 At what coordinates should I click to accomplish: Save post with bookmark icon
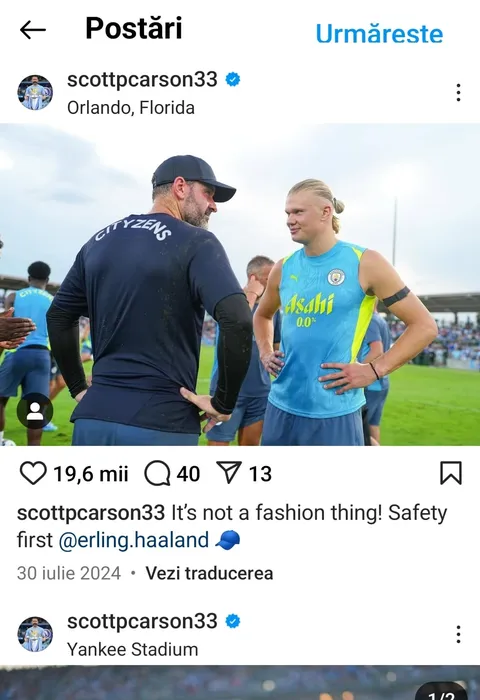(x=451, y=473)
